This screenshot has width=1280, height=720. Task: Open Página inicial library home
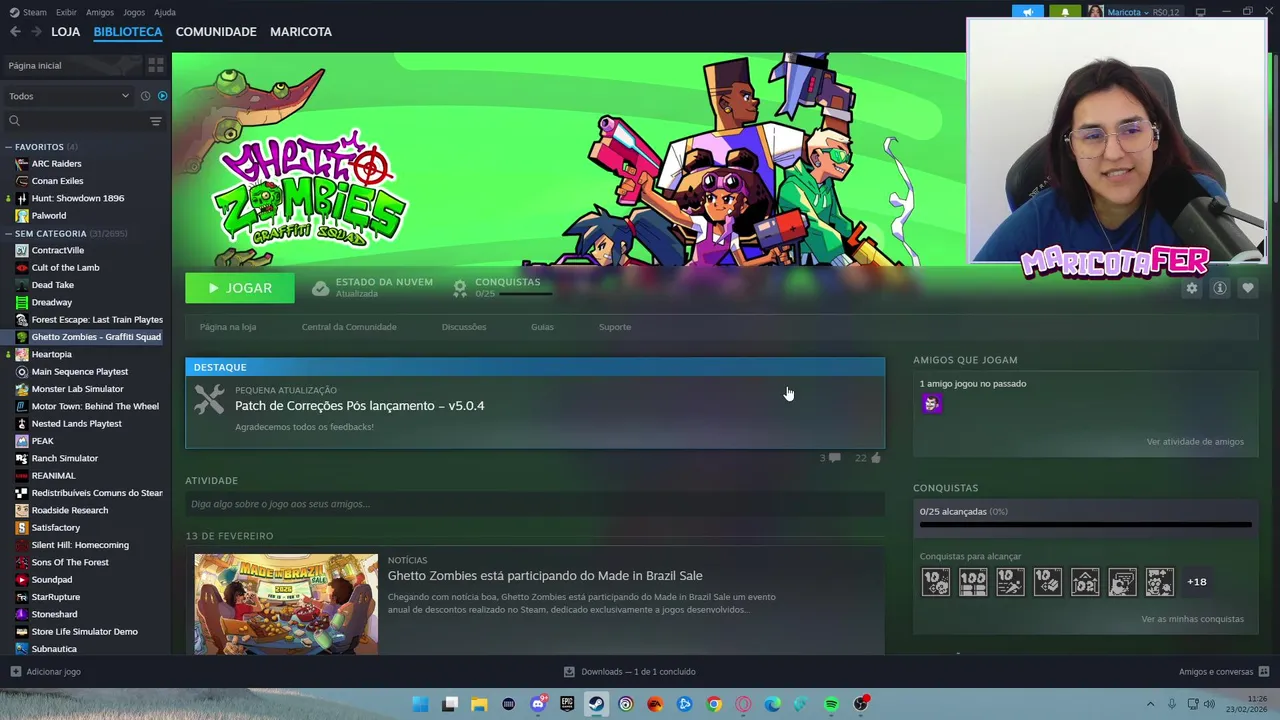coord(72,65)
